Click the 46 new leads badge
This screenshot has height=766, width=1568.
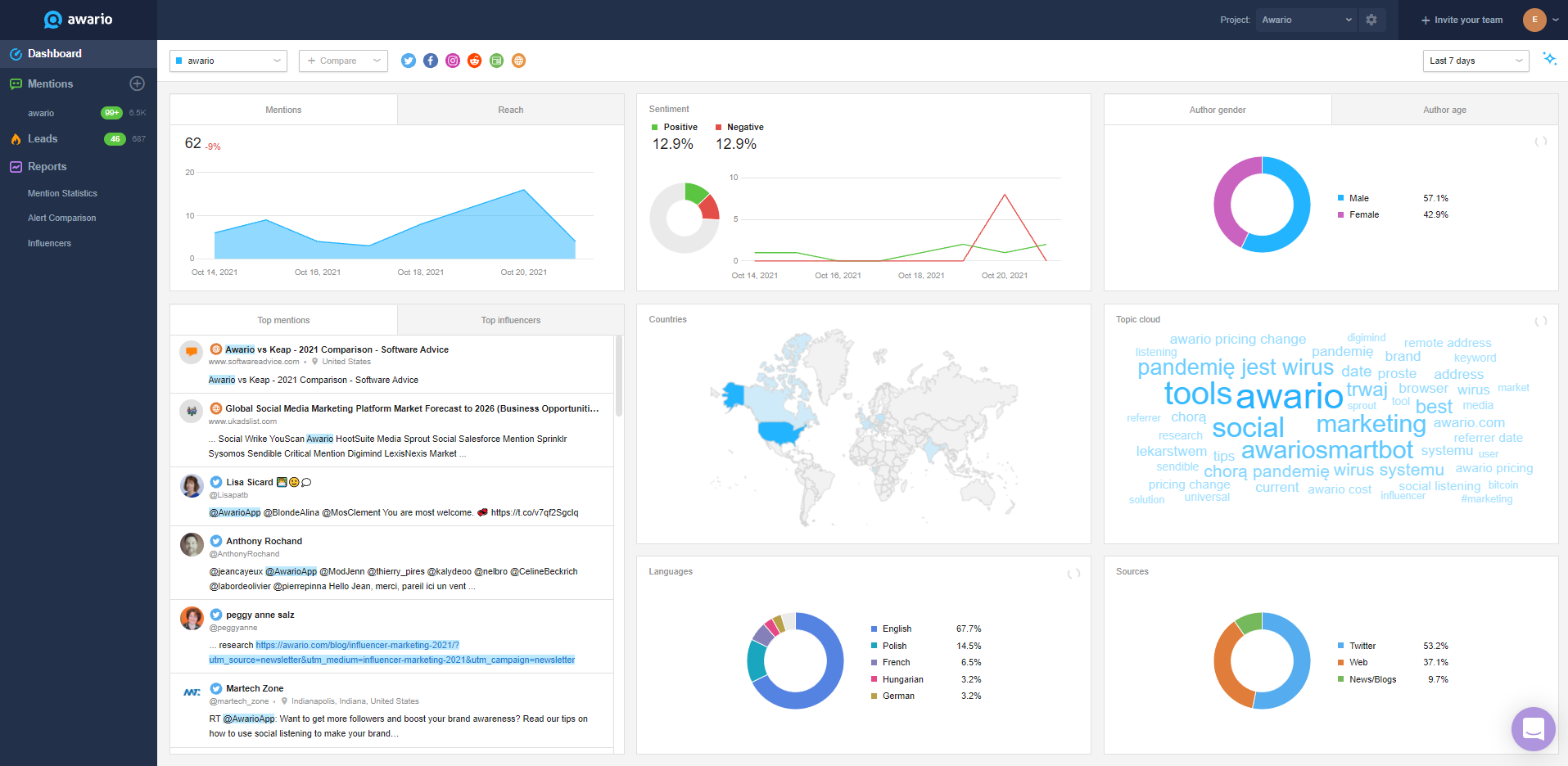click(x=115, y=139)
